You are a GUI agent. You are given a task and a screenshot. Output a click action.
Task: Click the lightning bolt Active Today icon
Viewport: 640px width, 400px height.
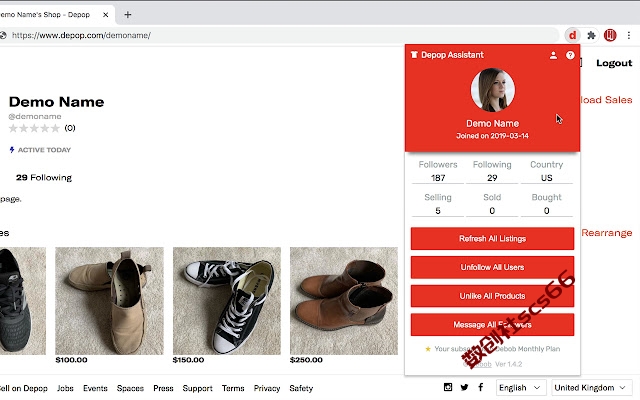pyautogui.click(x=12, y=150)
